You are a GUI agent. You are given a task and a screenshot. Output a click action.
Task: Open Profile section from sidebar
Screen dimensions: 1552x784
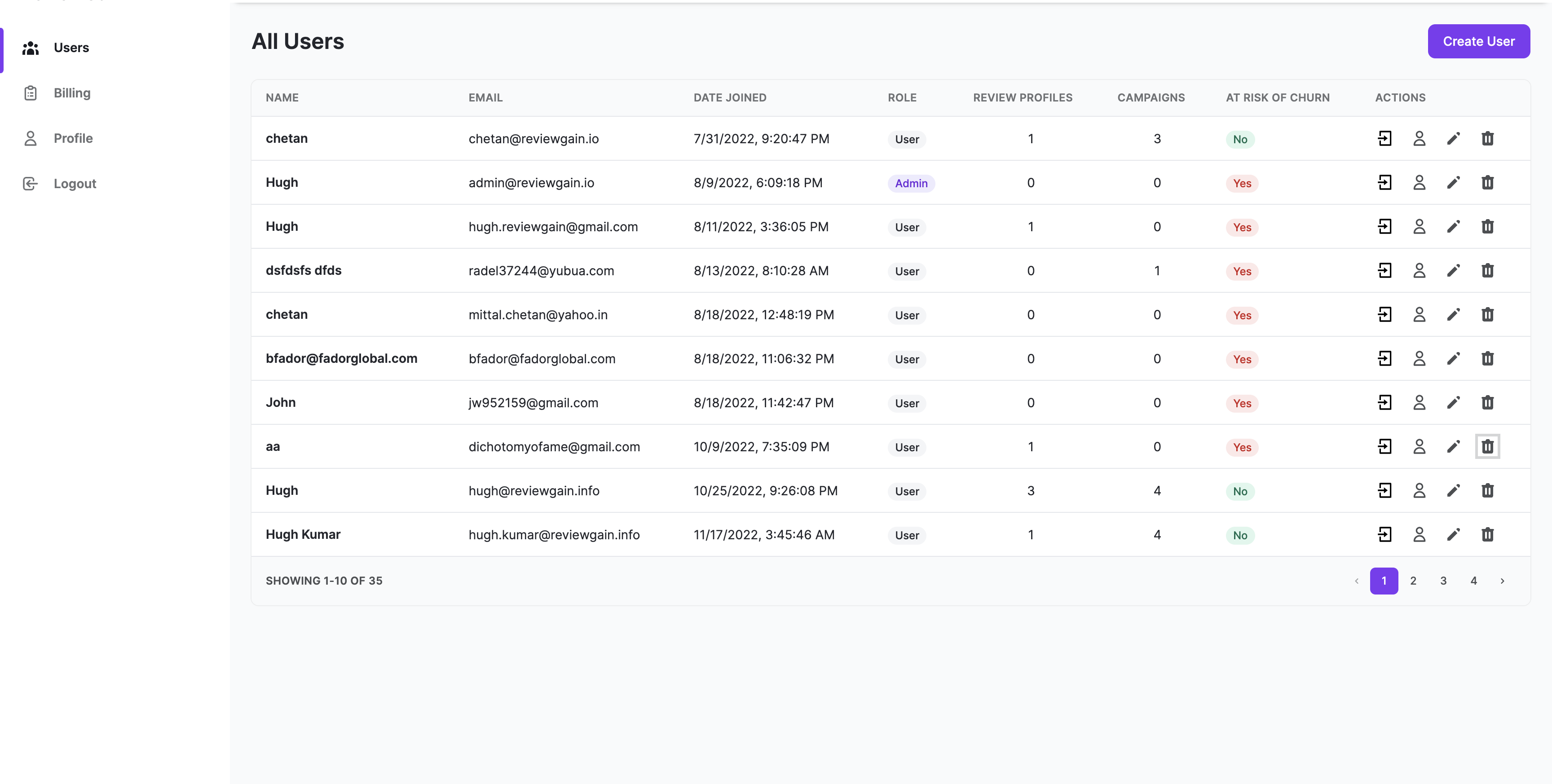pyautogui.click(x=72, y=137)
